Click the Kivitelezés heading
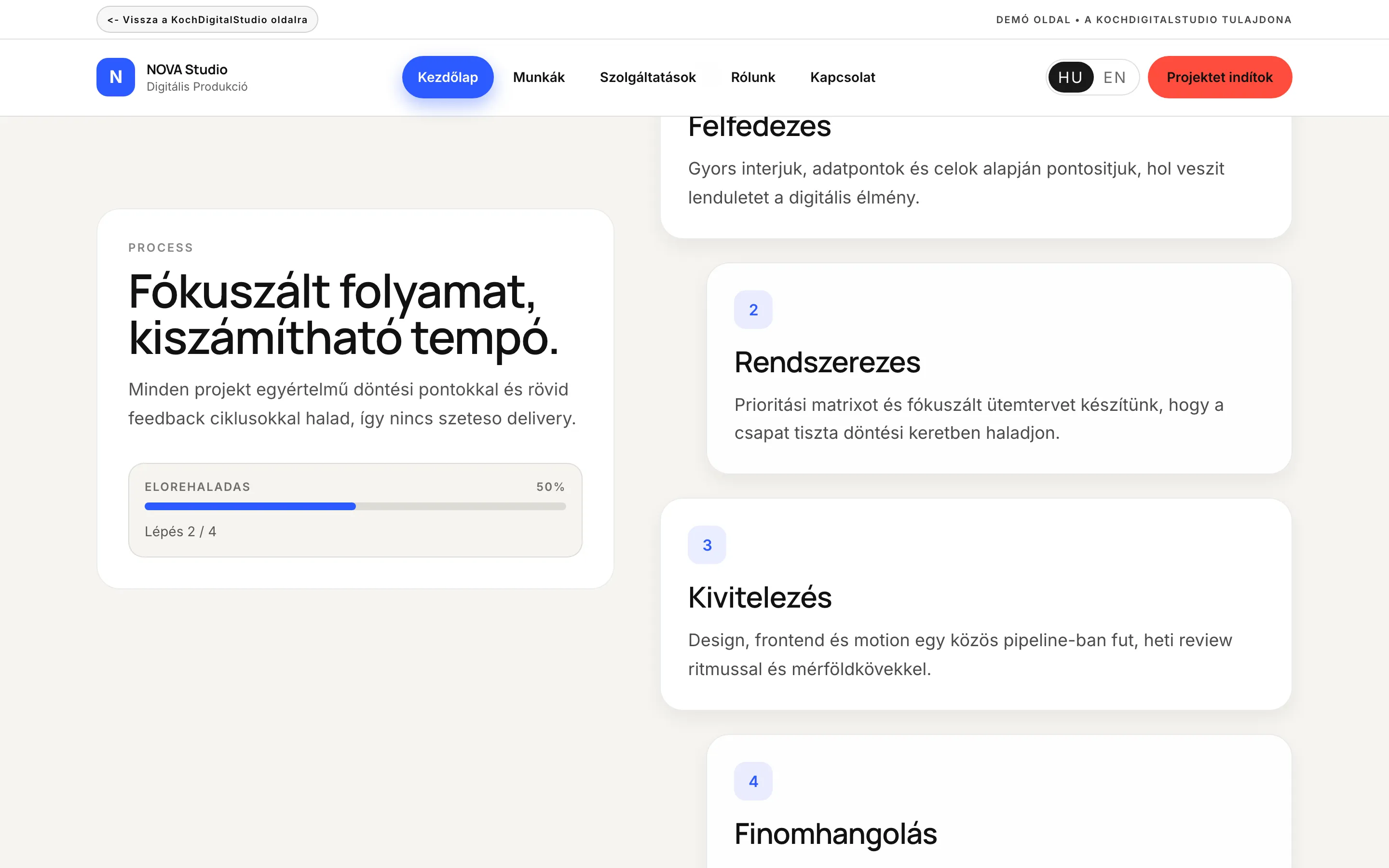Viewport: 1389px width, 868px height. (x=760, y=597)
